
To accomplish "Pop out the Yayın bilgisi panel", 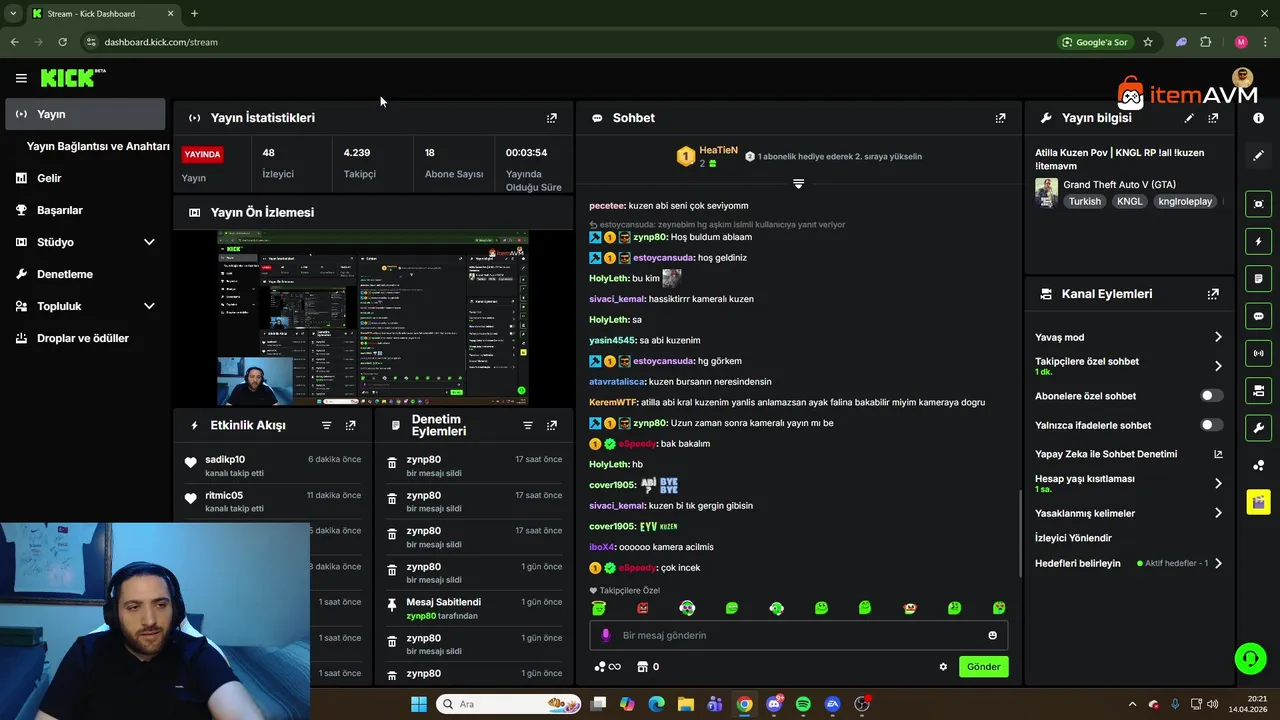I will (1213, 118).
